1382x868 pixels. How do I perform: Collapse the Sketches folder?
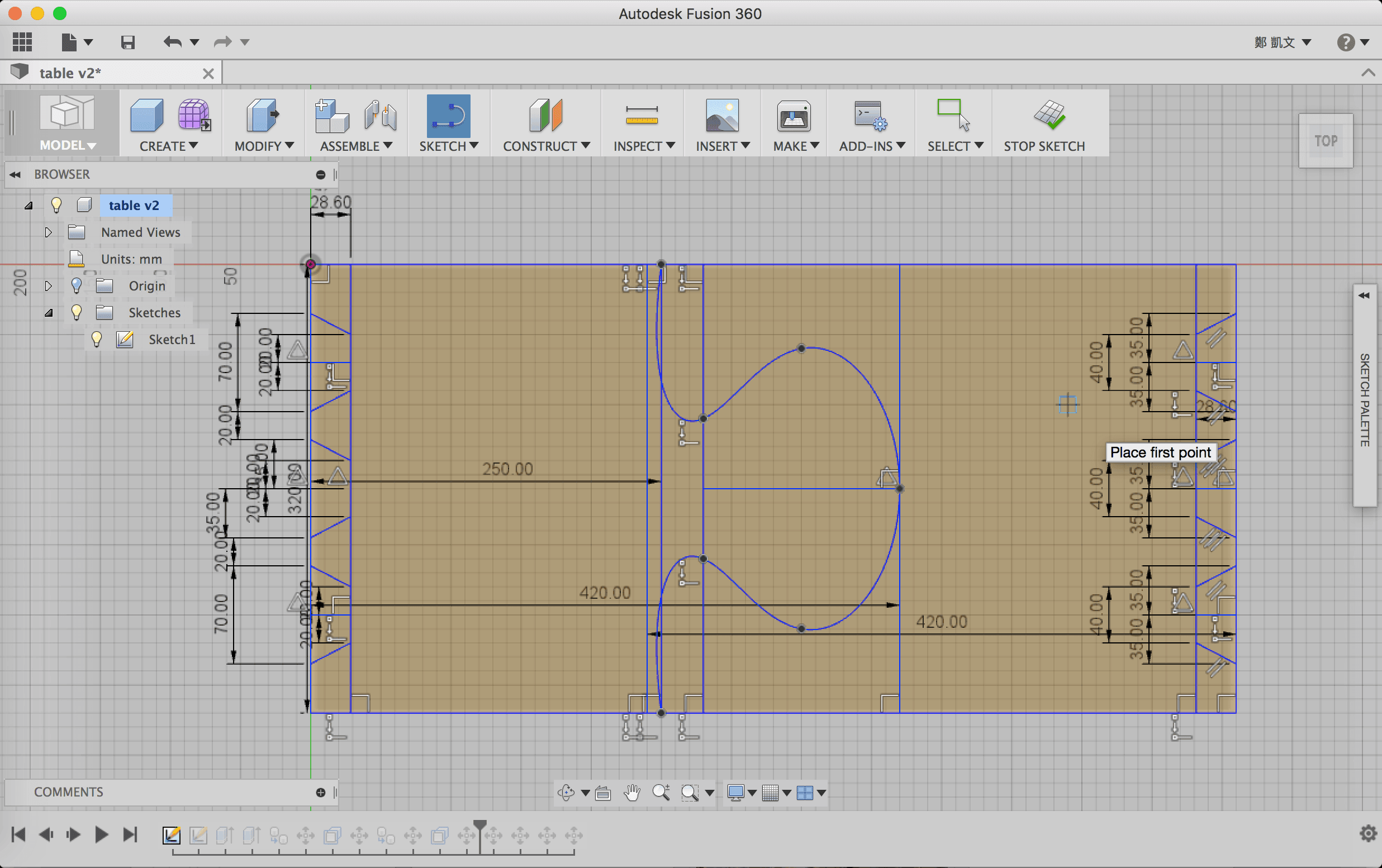click(x=49, y=313)
